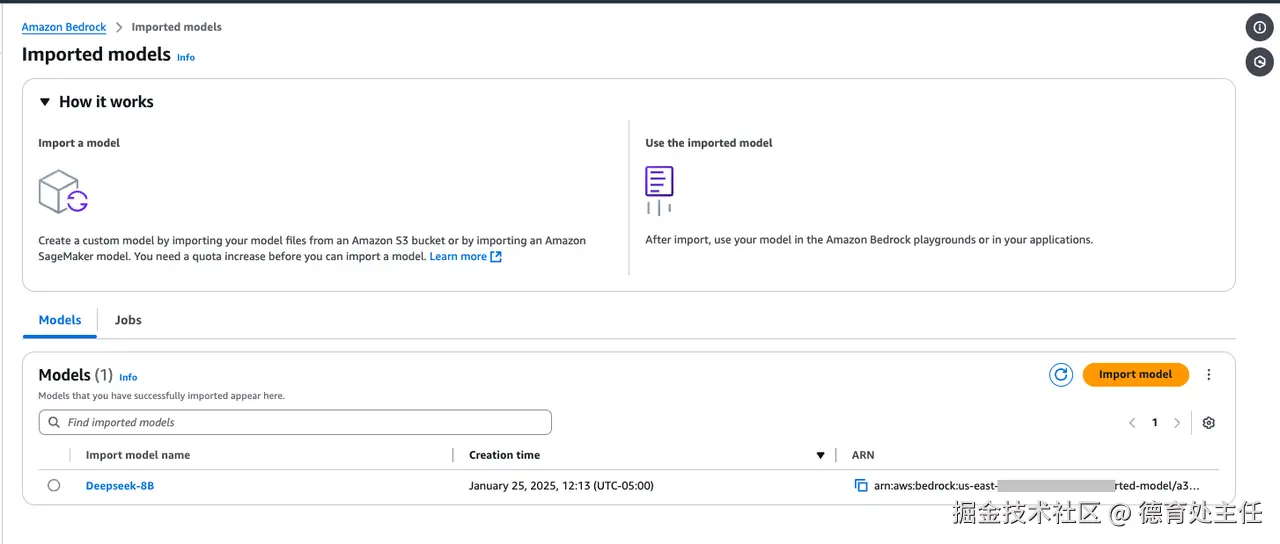
Task: Collapse the How it works section
Action: 45,102
